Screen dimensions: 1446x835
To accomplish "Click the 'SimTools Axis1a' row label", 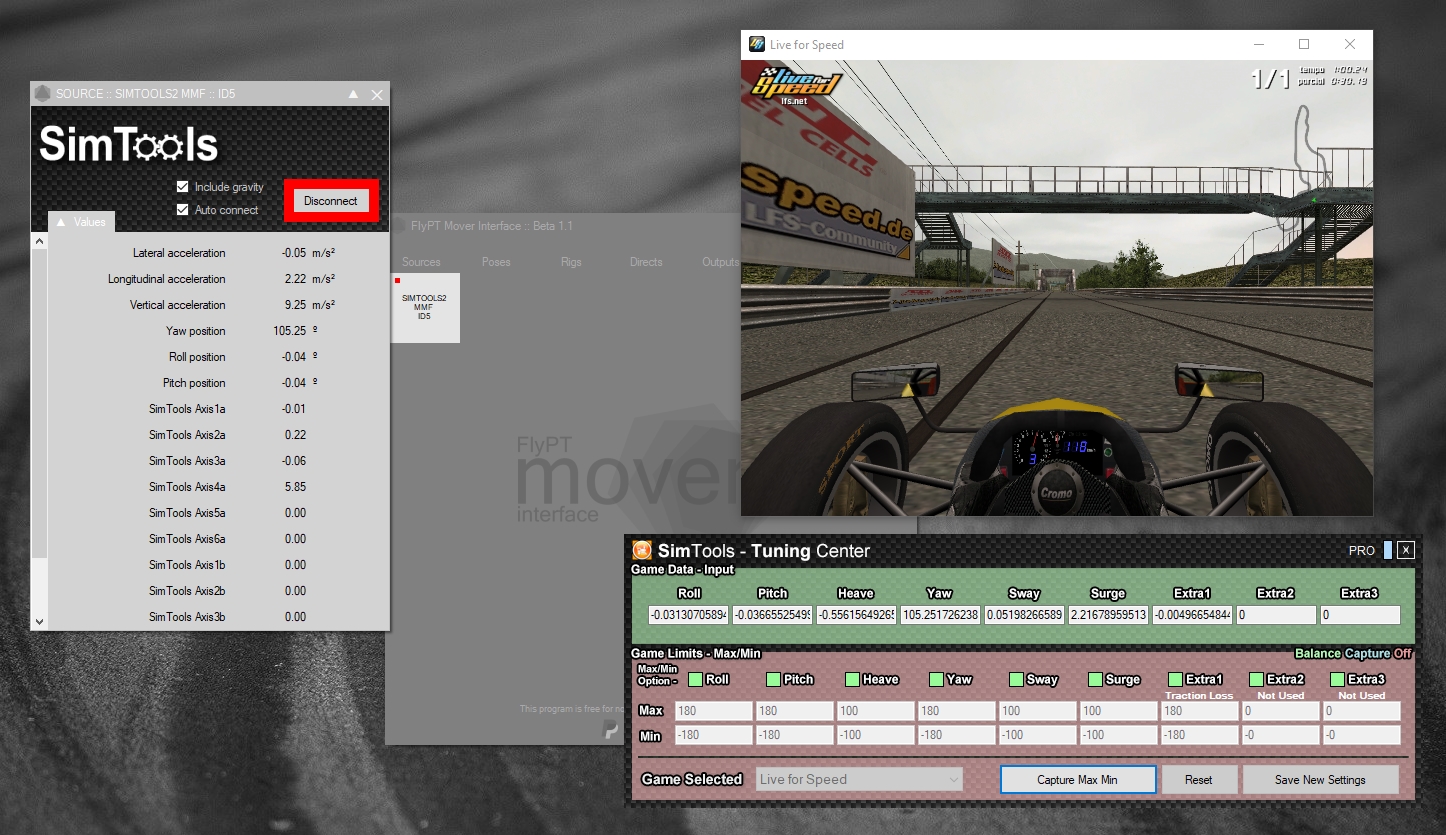I will (x=187, y=409).
